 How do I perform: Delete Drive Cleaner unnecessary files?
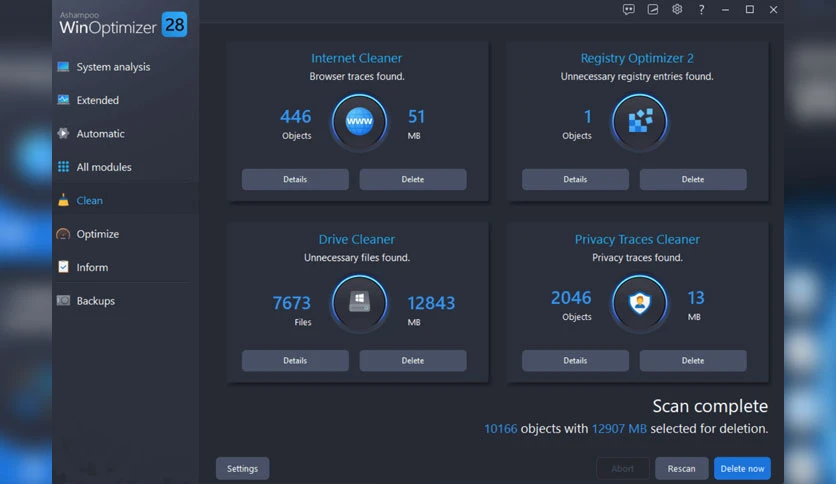coord(413,361)
